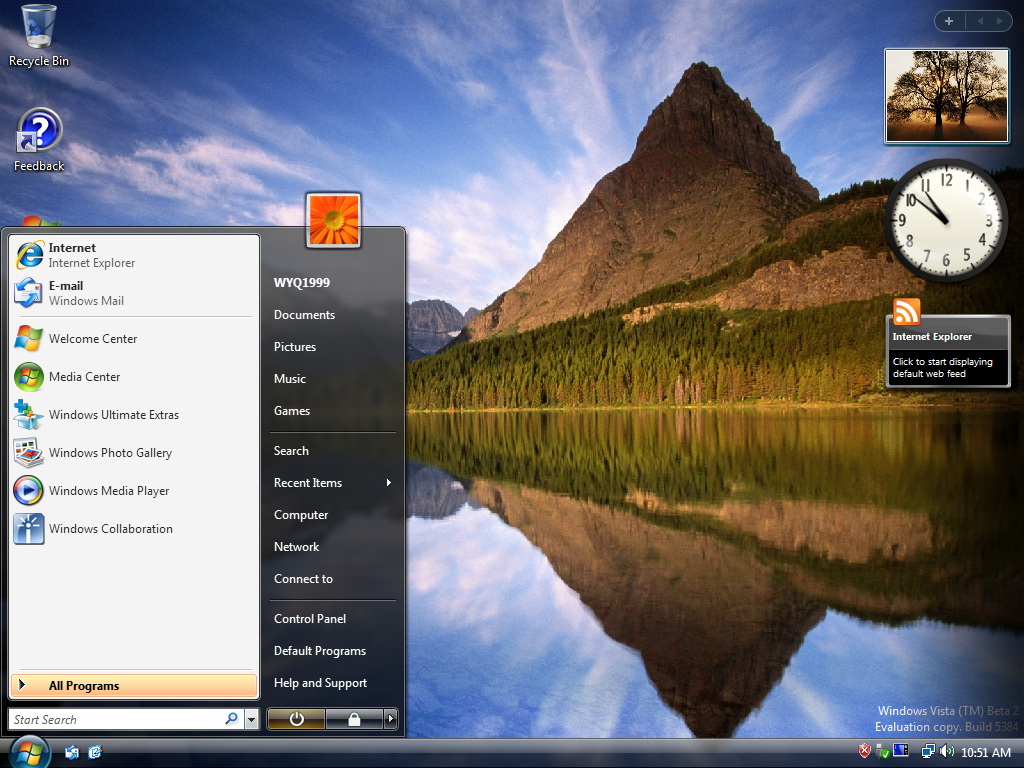Screen dimensions: 1024x768
Task: Go to previous sidebar gadget page arrow
Action: pyautogui.click(x=980, y=22)
